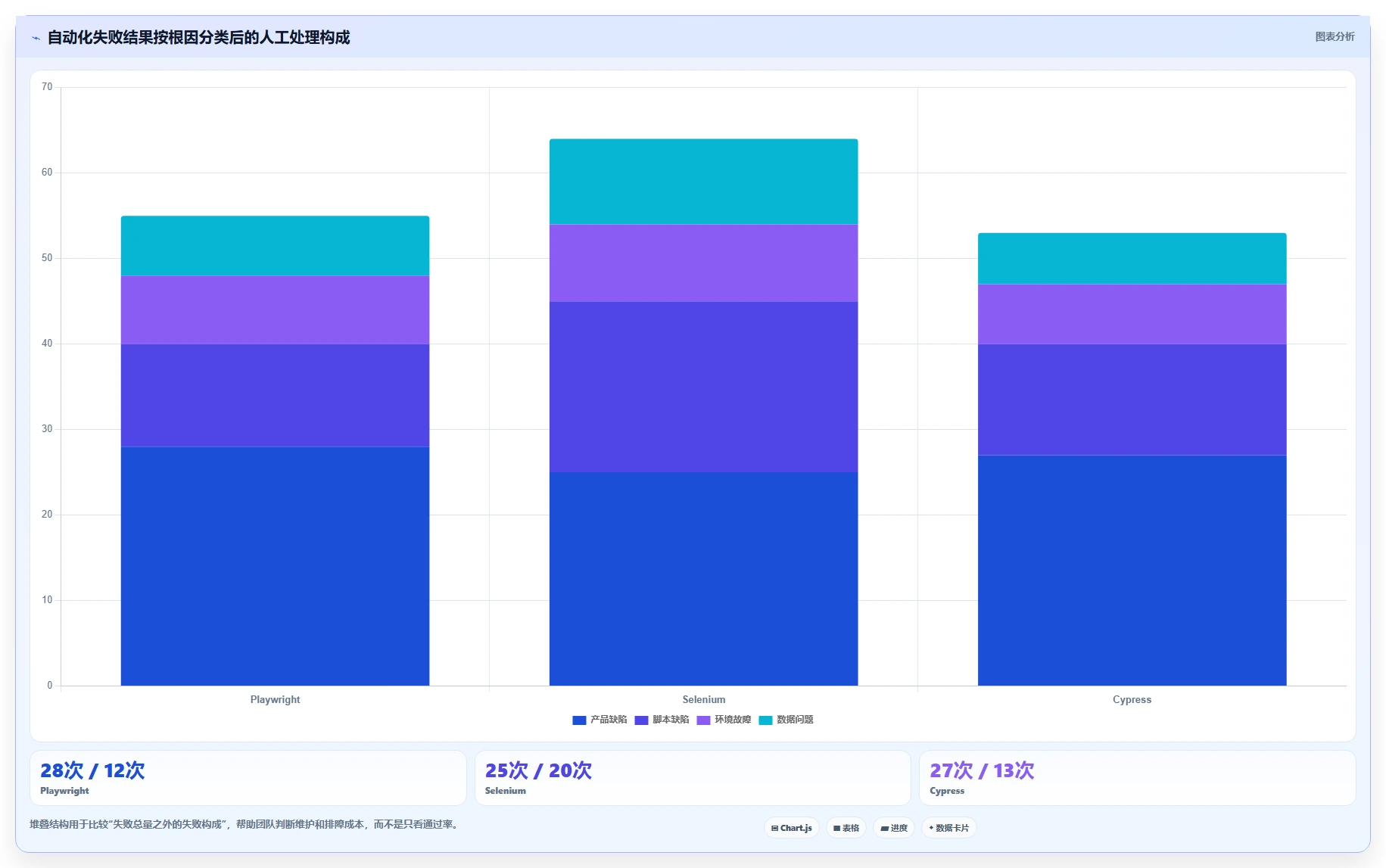
Task: Select Cypress's 产品缺陷 bar segment
Action: tap(1132, 571)
